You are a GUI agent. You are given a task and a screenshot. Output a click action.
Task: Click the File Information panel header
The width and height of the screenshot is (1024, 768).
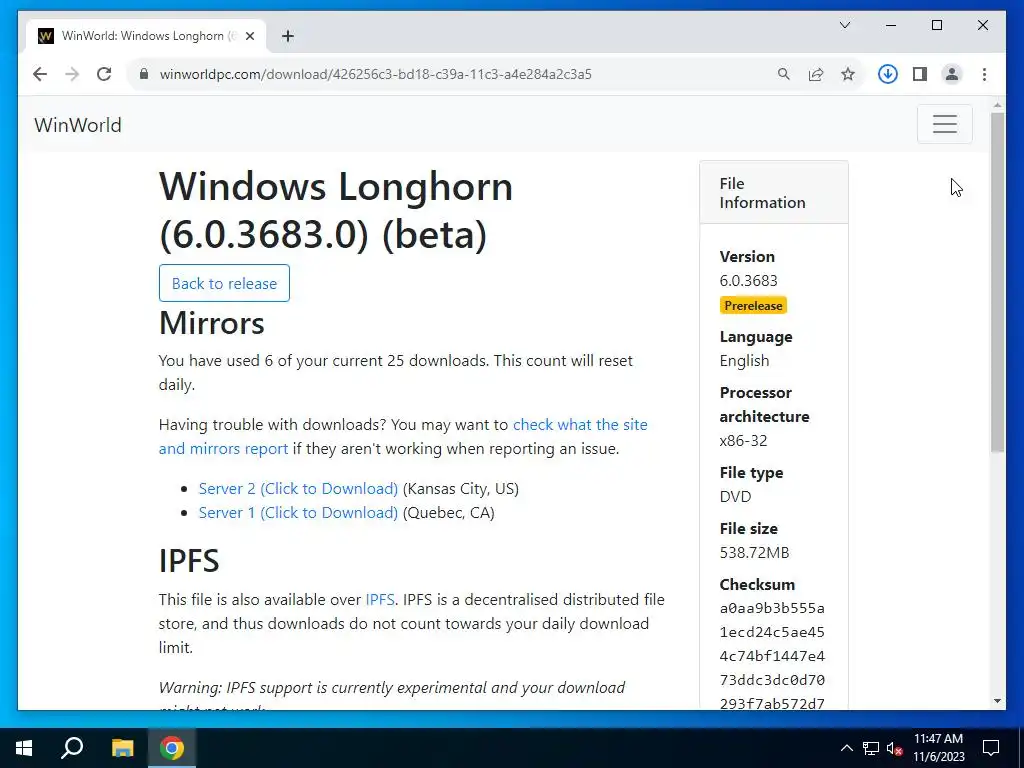pyautogui.click(x=774, y=193)
